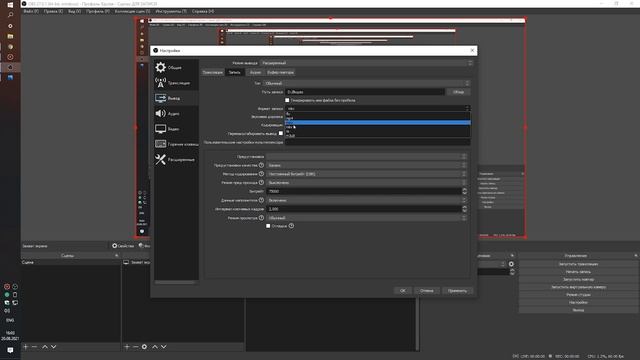This screenshot has width=640, height=360.
Task: Open Windows Start menu
Action: tap(10, 4)
